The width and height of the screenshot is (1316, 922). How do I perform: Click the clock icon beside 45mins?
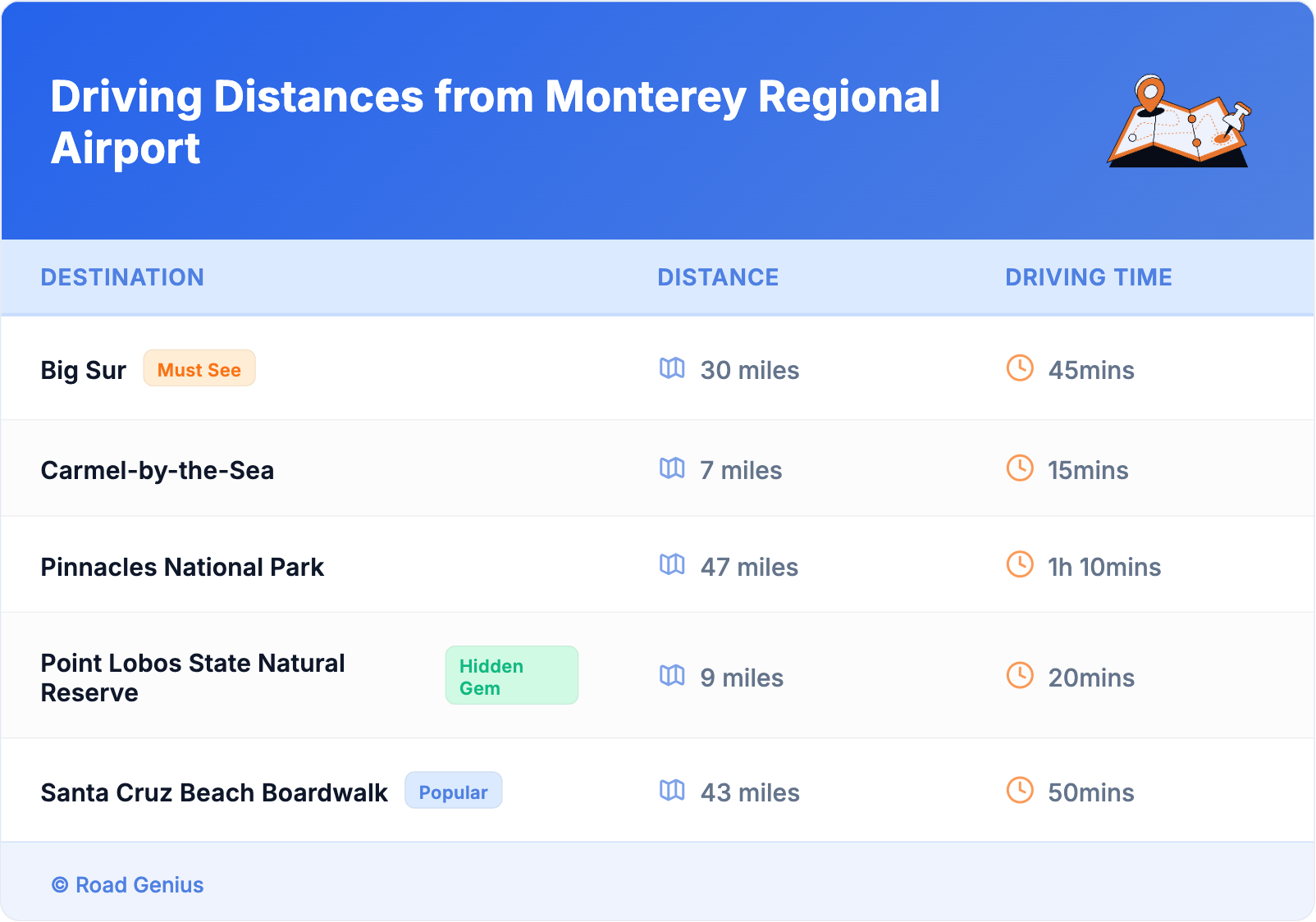point(1020,368)
